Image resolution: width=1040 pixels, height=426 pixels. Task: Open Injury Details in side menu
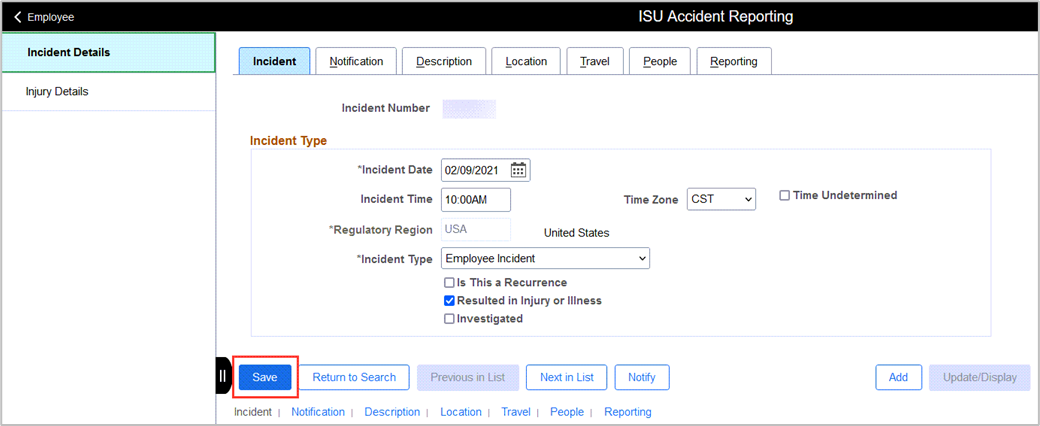pos(108,92)
